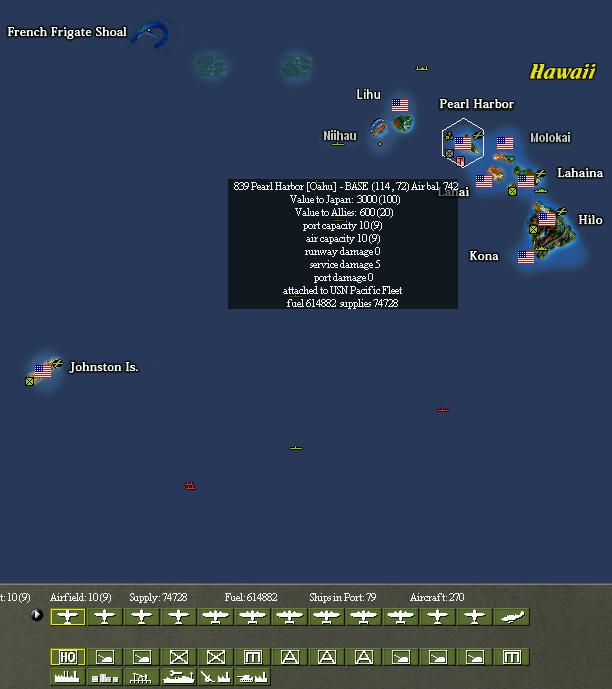Click 'Aircraft: 270' status text
Screen dimensions: 612x689
click(x=437, y=597)
